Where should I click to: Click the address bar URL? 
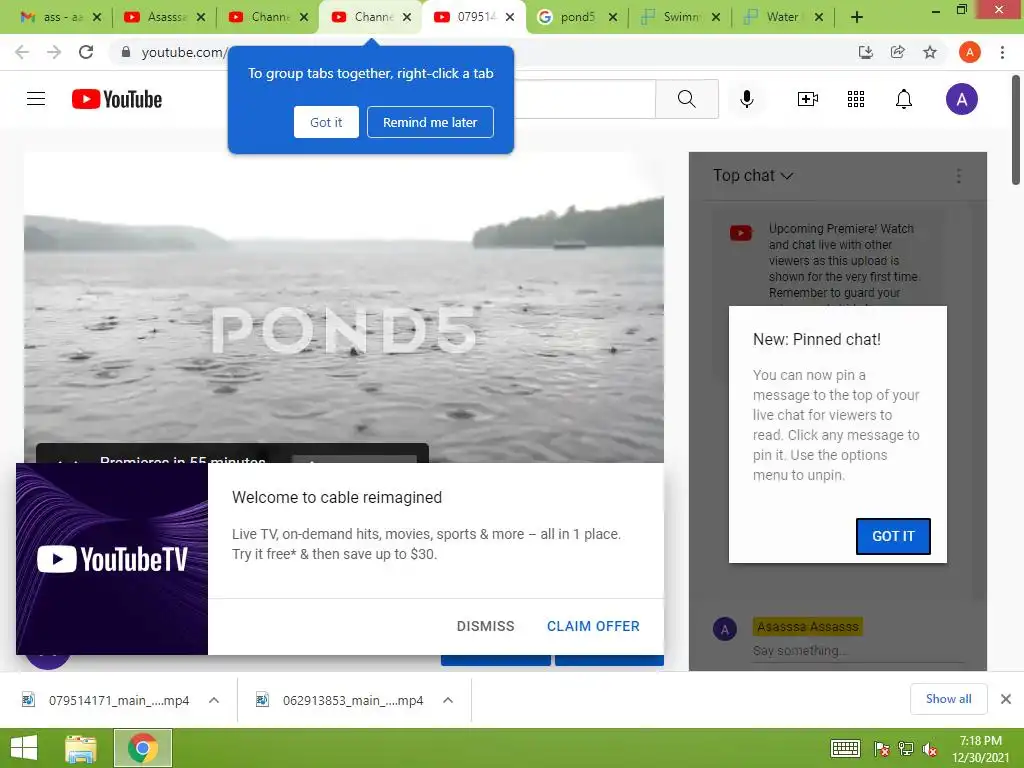click(183, 52)
